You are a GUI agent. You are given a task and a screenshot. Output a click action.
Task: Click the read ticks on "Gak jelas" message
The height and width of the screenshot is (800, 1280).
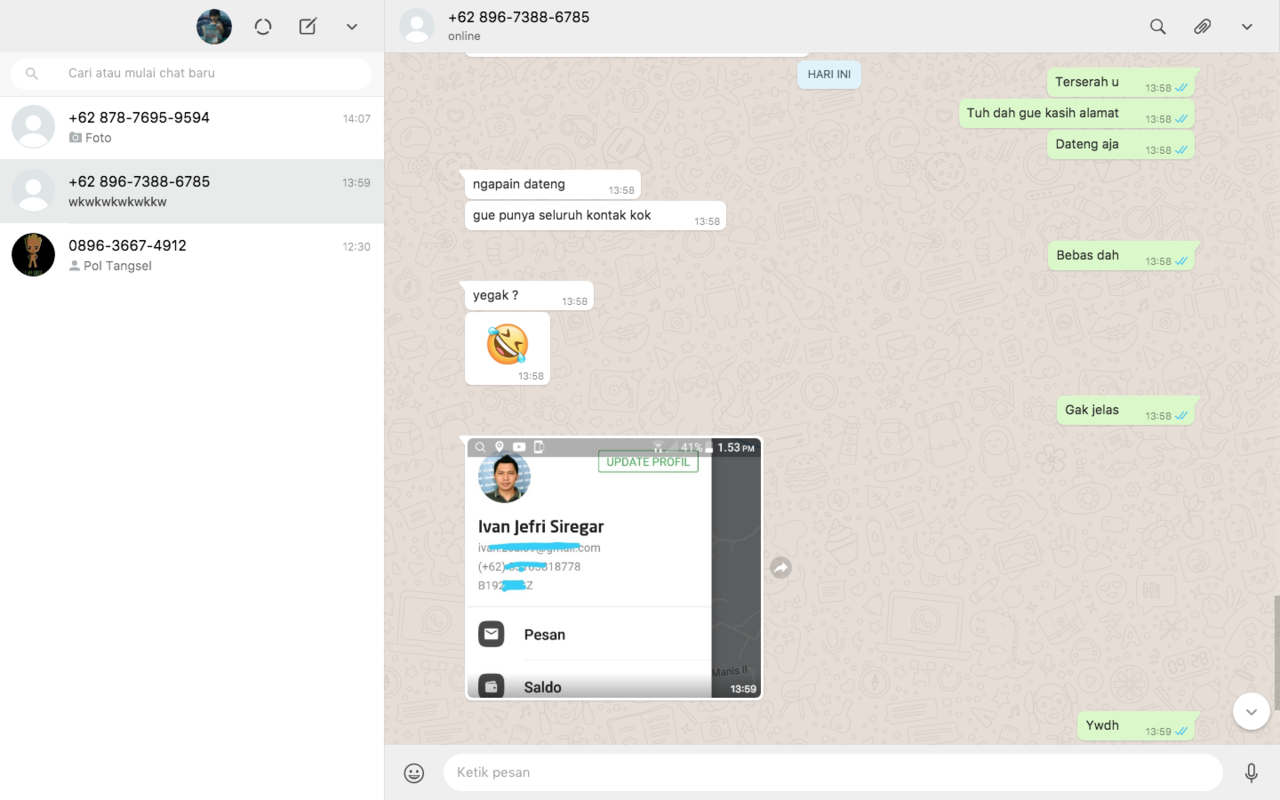[1181, 415]
